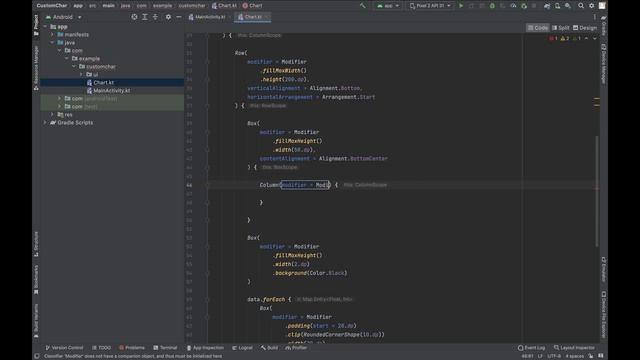The height and width of the screenshot is (360, 640).
Task: Click the warnings count indicator
Action: (x=565, y=38)
